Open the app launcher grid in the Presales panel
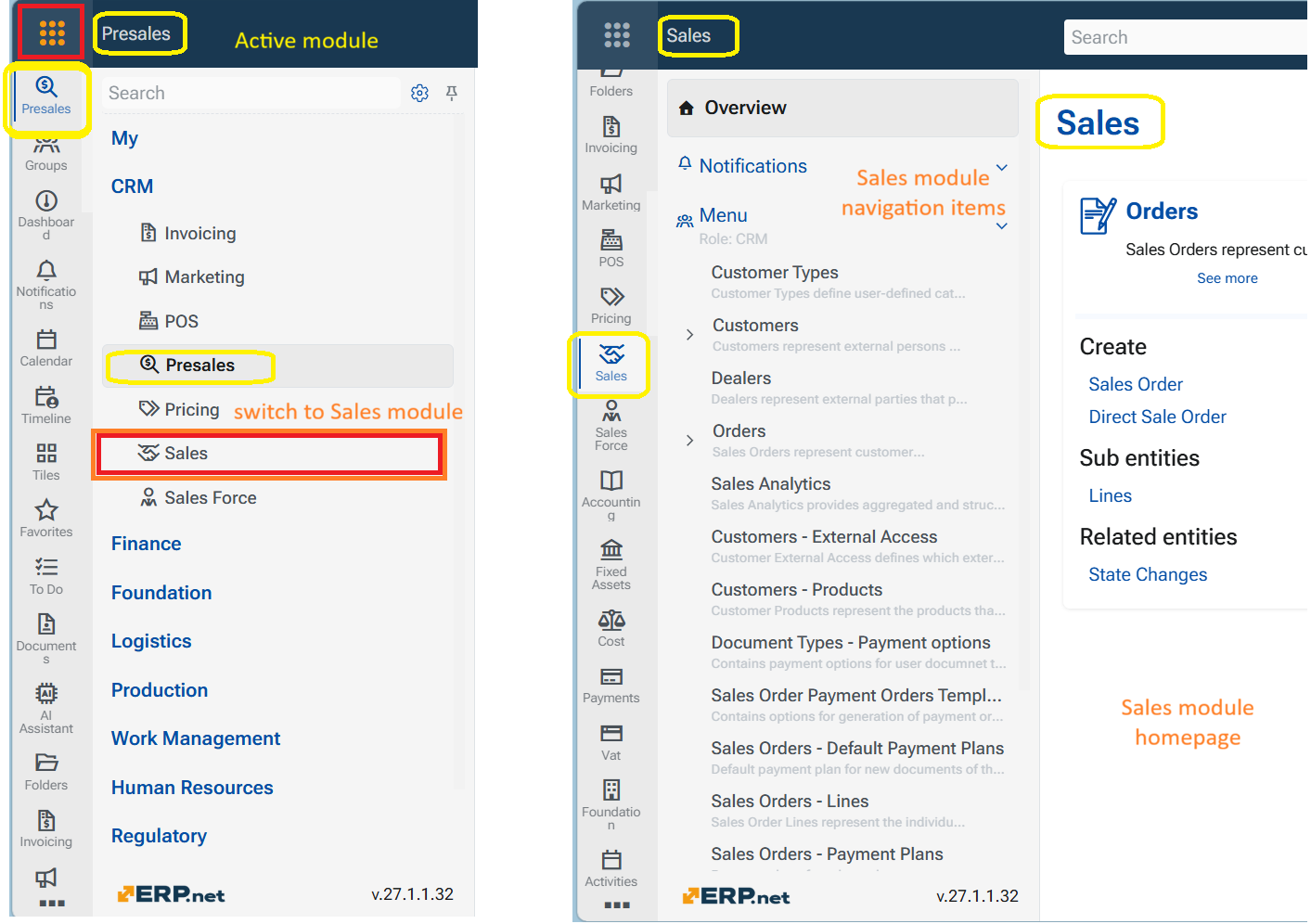Image resolution: width=1311 pixels, height=924 pixels. coord(52,33)
